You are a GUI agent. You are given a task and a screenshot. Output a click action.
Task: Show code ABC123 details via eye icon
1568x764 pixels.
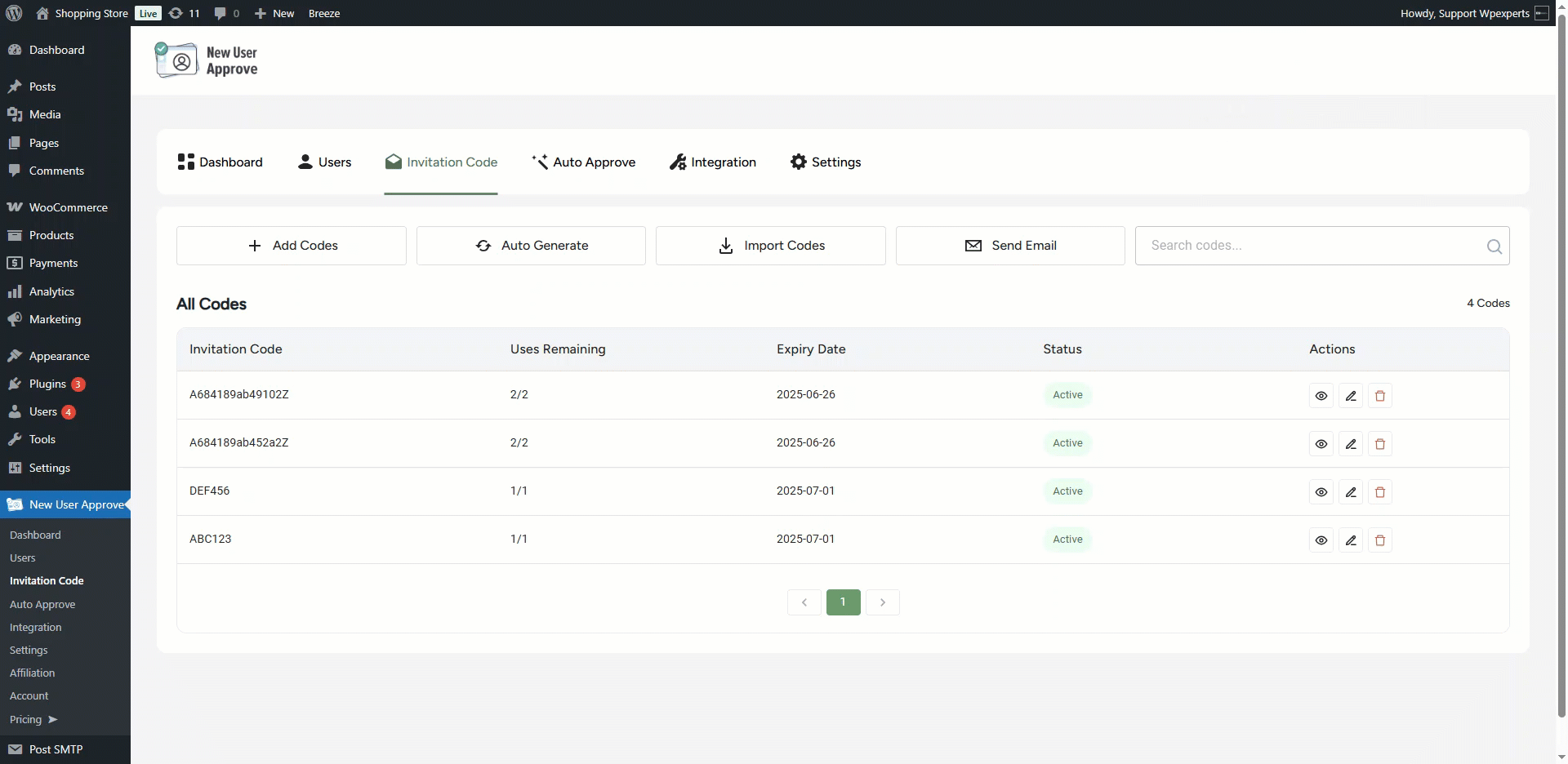tap(1321, 540)
